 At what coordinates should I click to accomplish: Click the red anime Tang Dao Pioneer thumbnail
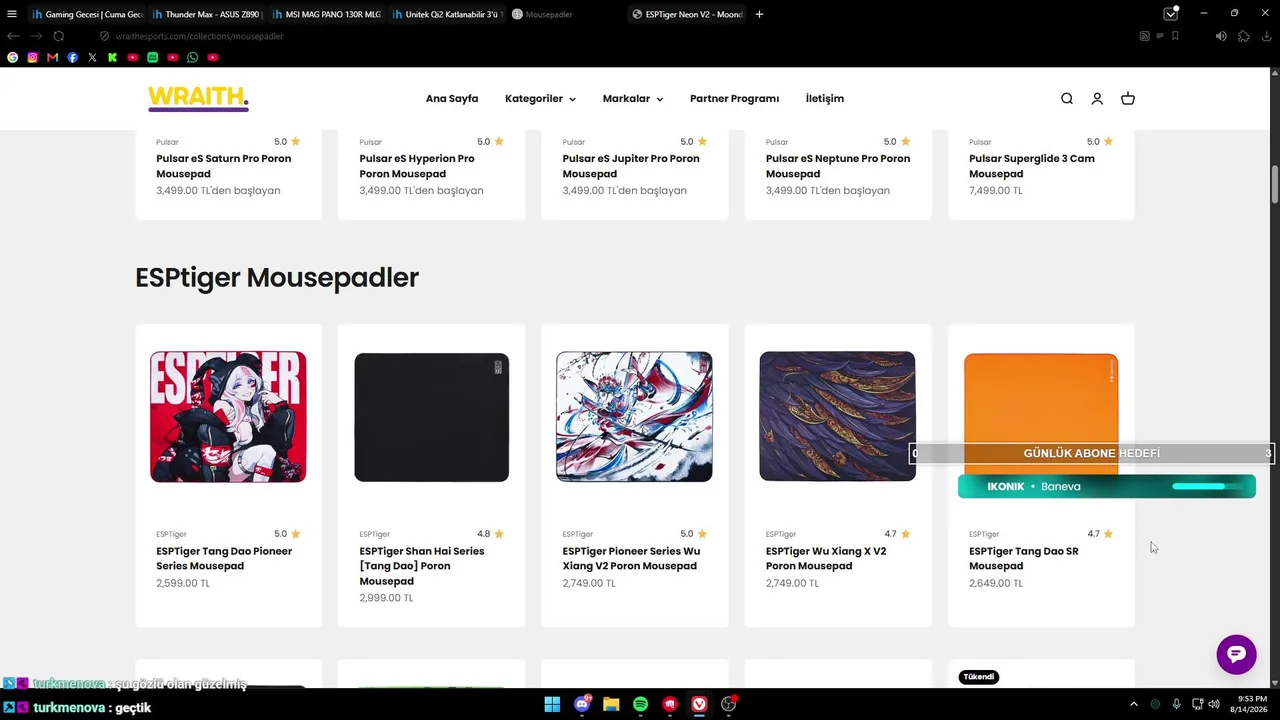coord(228,417)
